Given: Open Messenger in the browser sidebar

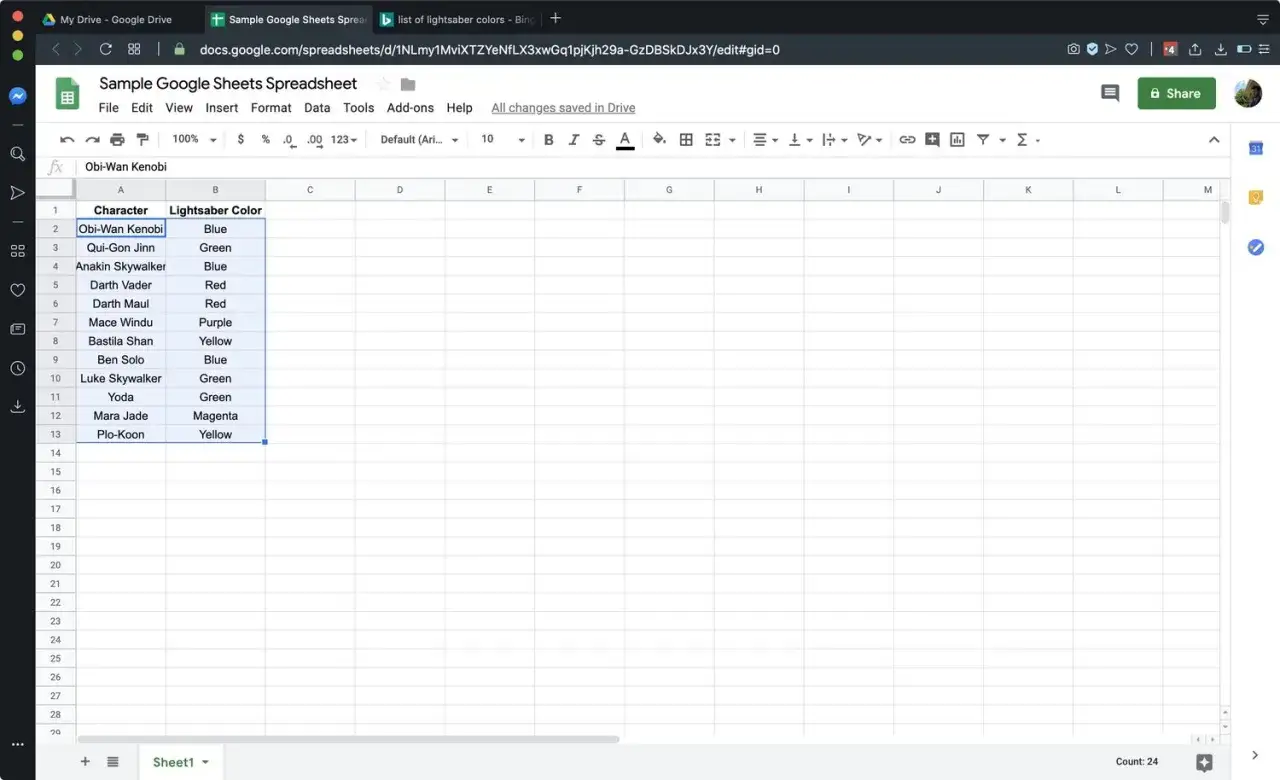Looking at the screenshot, I should 17,96.
